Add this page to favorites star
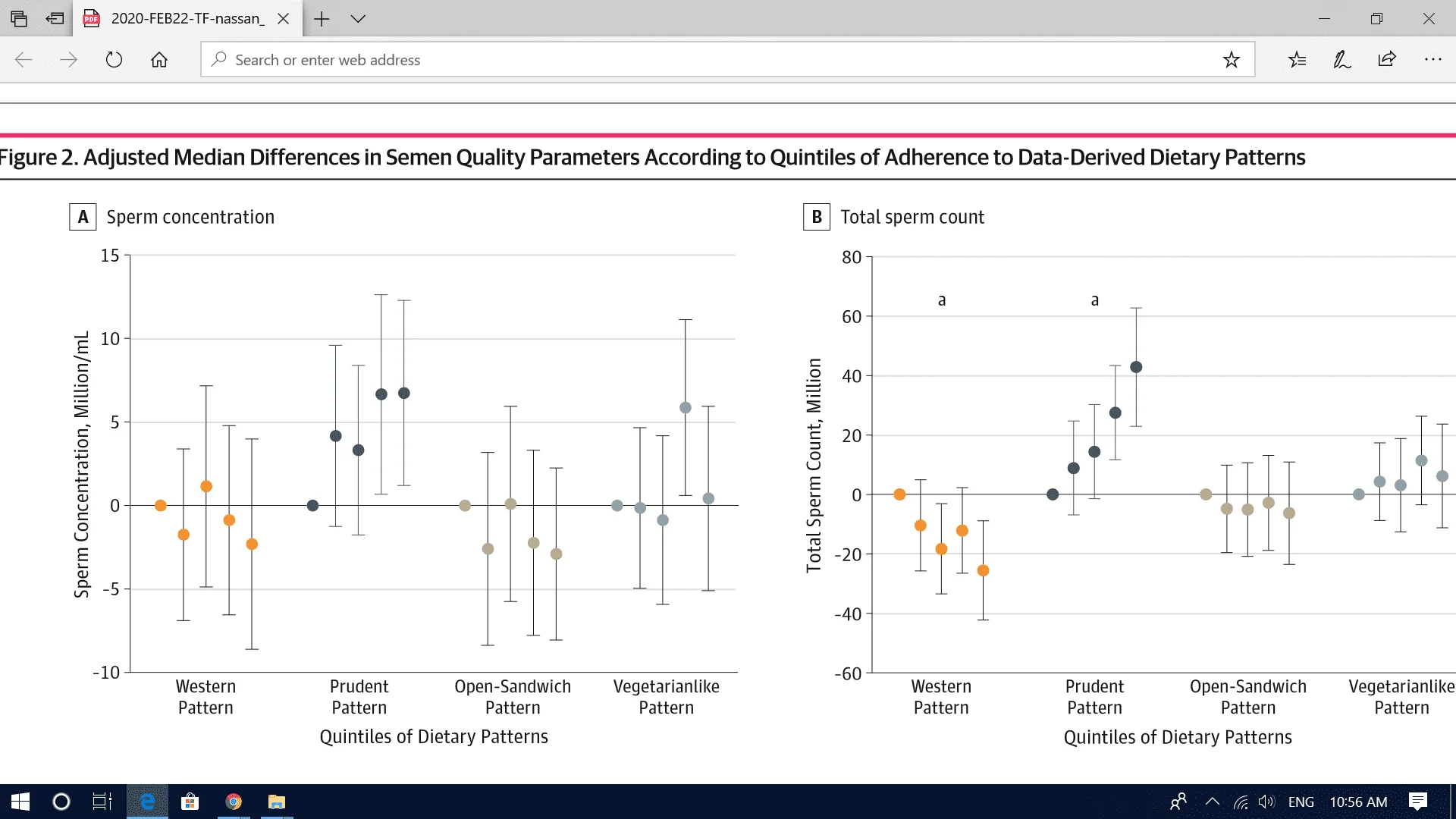The width and height of the screenshot is (1456, 819). [x=1231, y=59]
